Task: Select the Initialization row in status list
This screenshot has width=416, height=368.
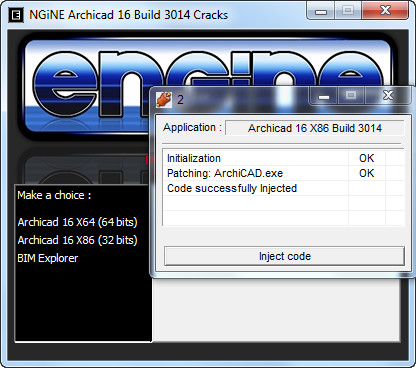Action: pos(284,158)
